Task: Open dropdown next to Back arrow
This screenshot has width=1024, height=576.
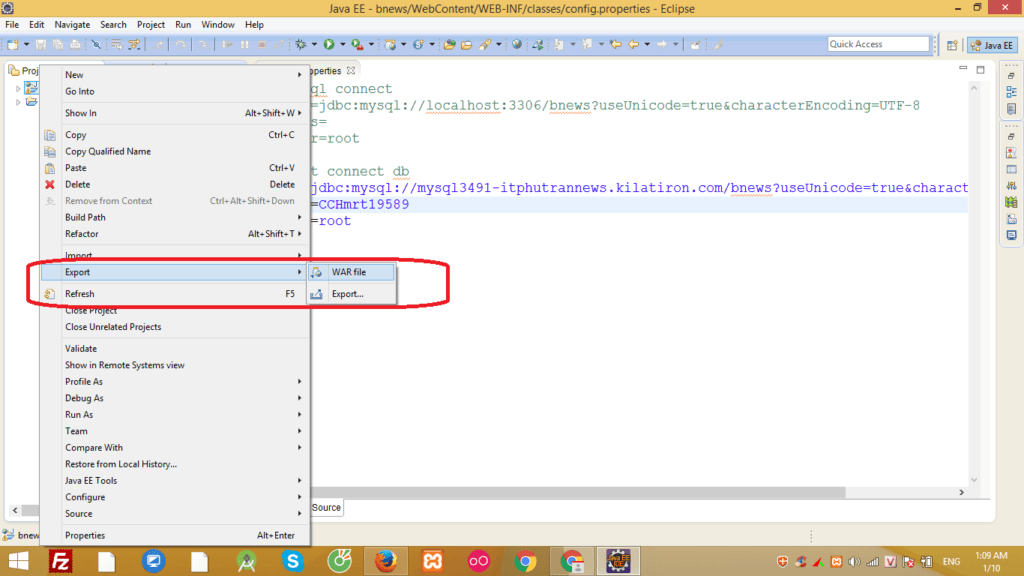Action: pyautogui.click(x=647, y=44)
